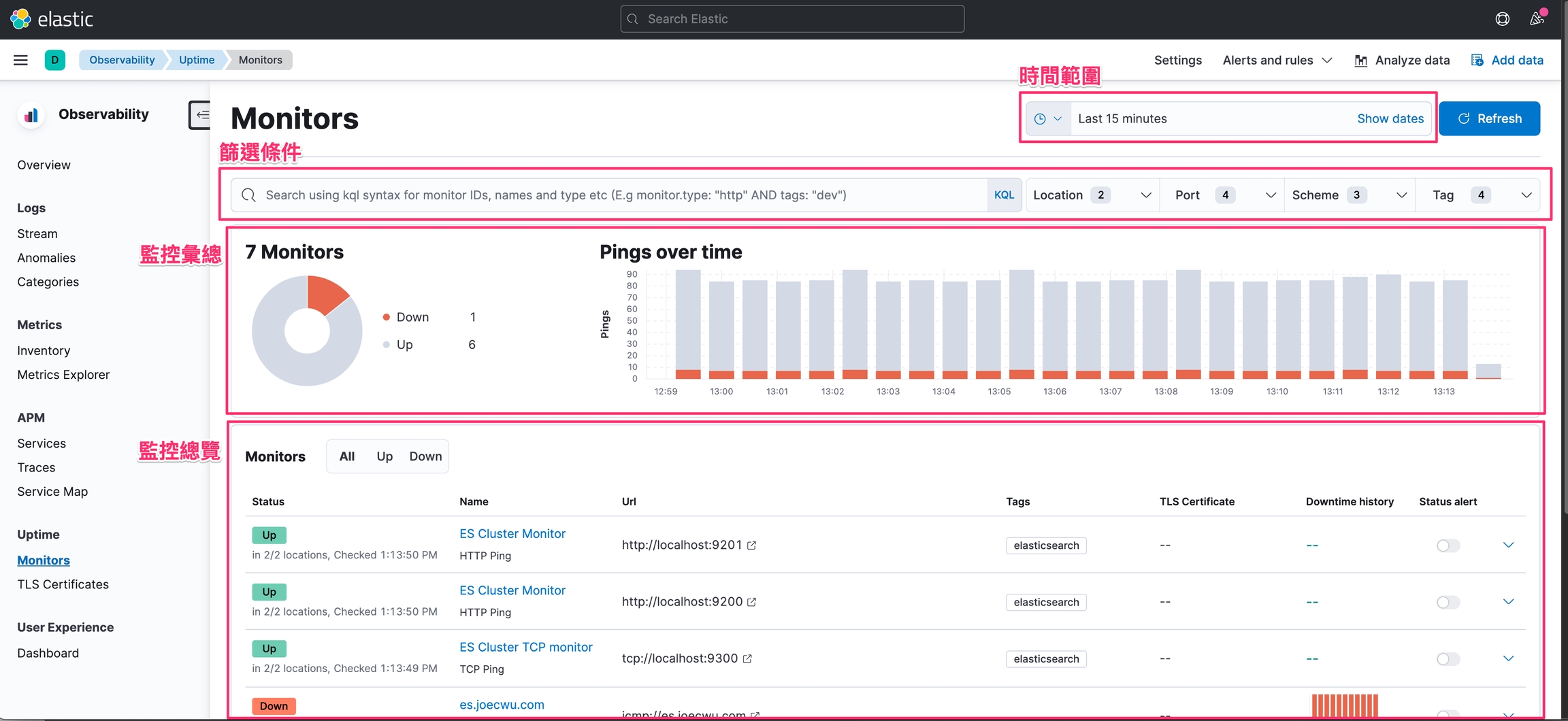Image resolution: width=1568 pixels, height=721 pixels.
Task: Click the red Down slice of donut chart
Action: (x=325, y=294)
